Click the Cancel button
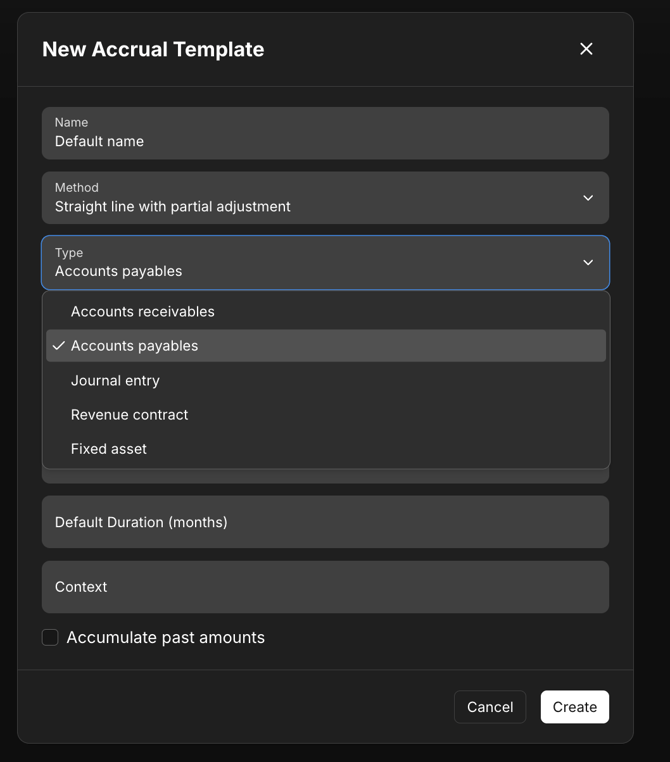670x762 pixels. 489,707
